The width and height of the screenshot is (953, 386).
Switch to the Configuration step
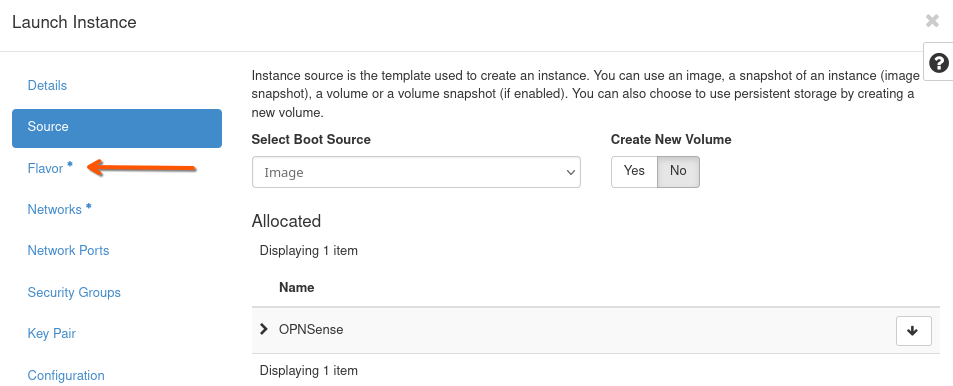(66, 375)
